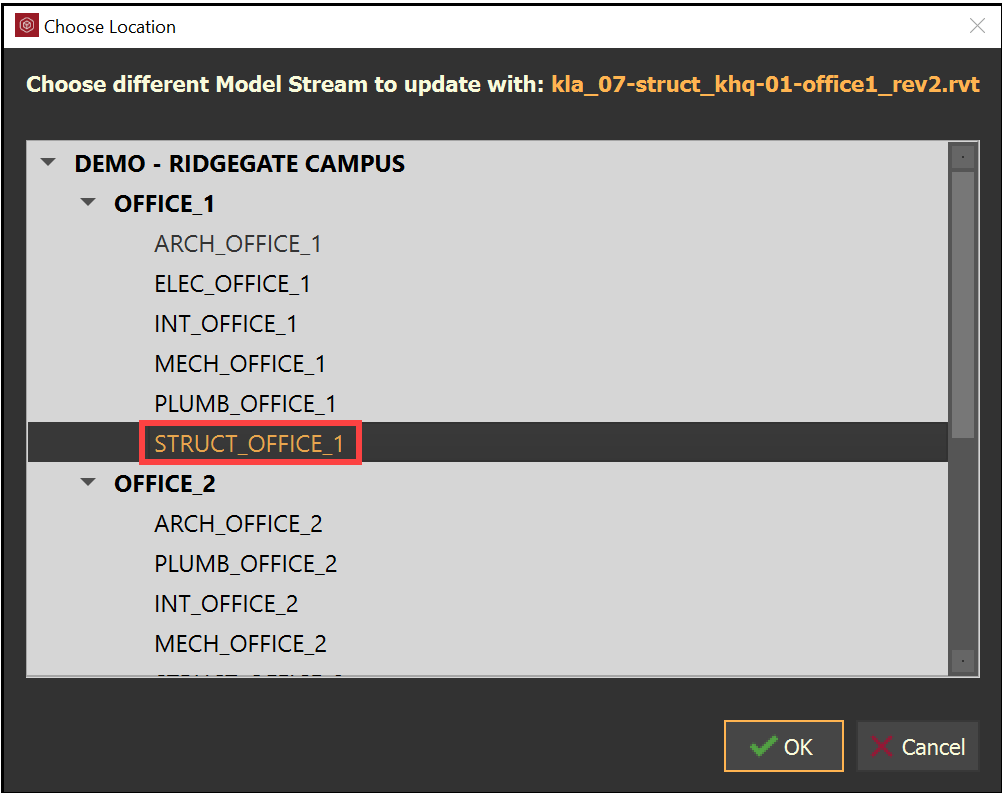
Task: Confirm selection with the OK button
Action: pyautogui.click(x=783, y=746)
